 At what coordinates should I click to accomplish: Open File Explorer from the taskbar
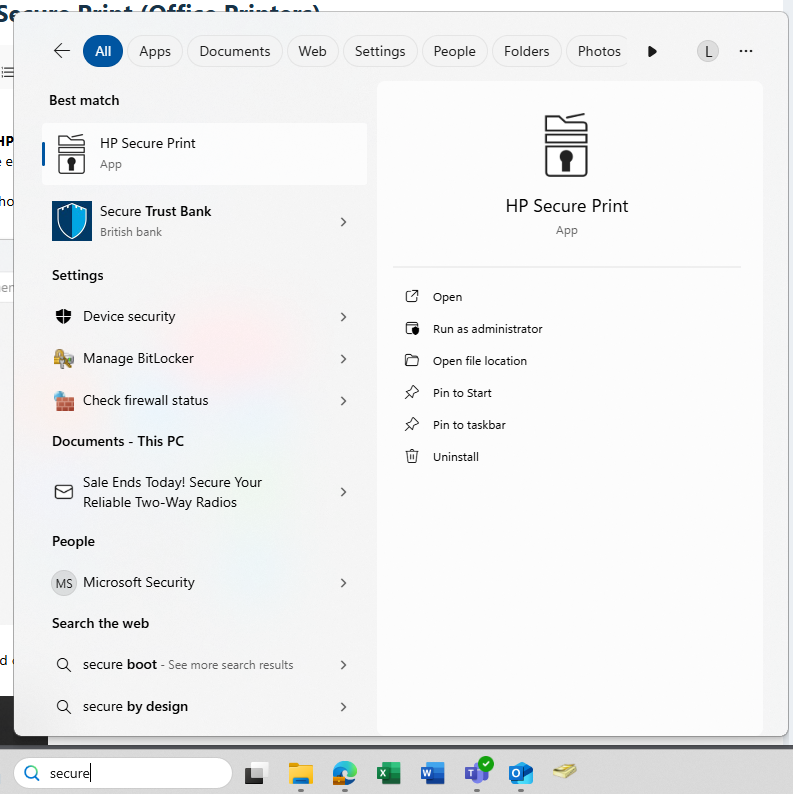(x=301, y=773)
